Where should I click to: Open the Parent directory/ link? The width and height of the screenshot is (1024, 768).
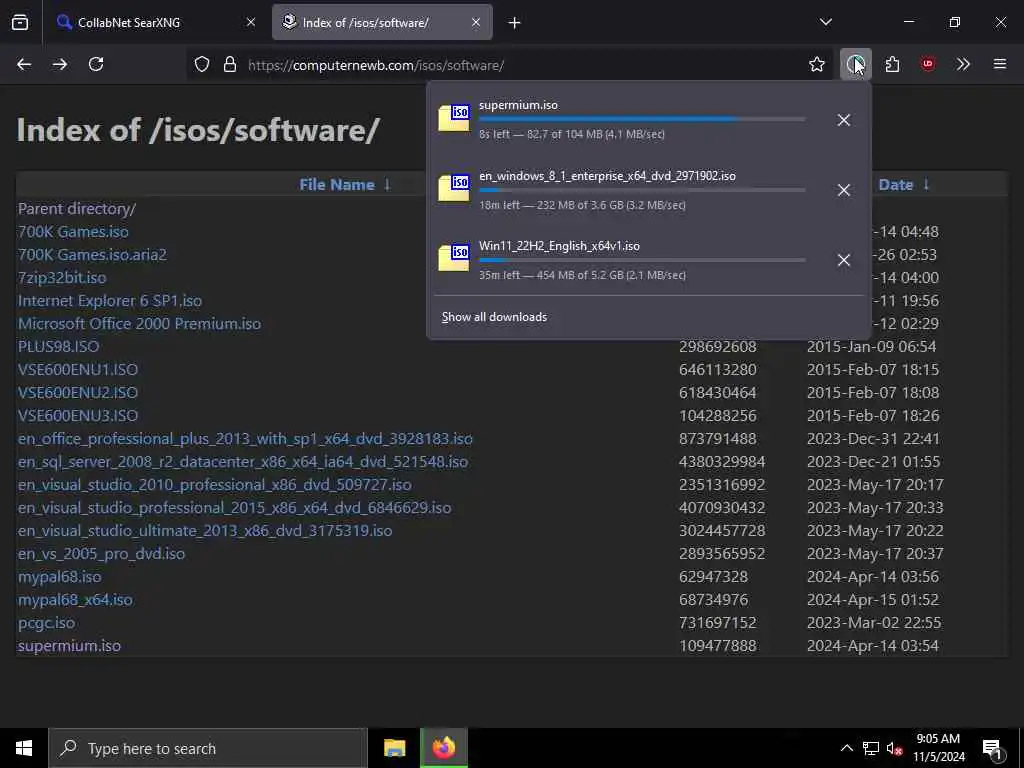pyautogui.click(x=77, y=209)
